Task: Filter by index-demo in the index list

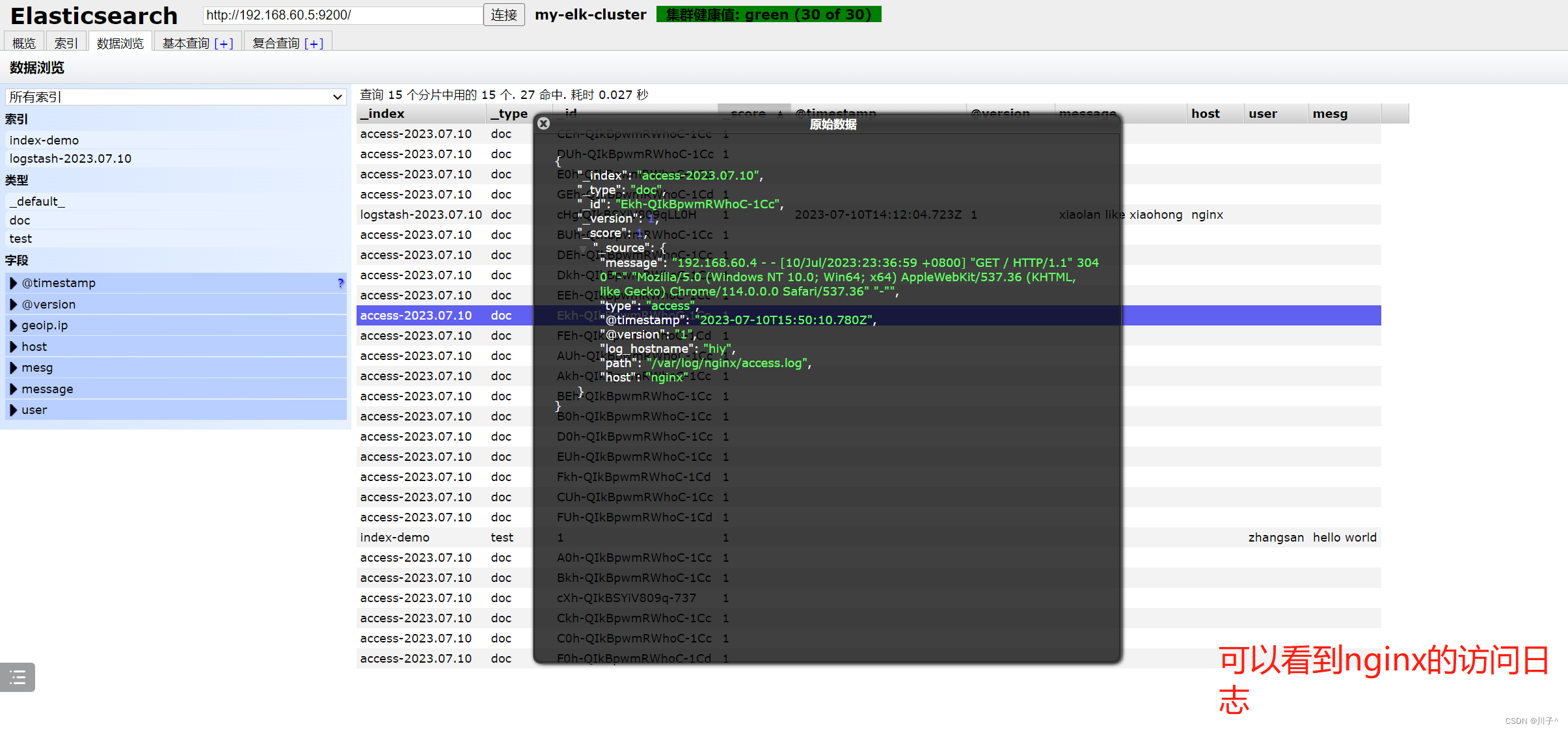Action: (x=44, y=140)
